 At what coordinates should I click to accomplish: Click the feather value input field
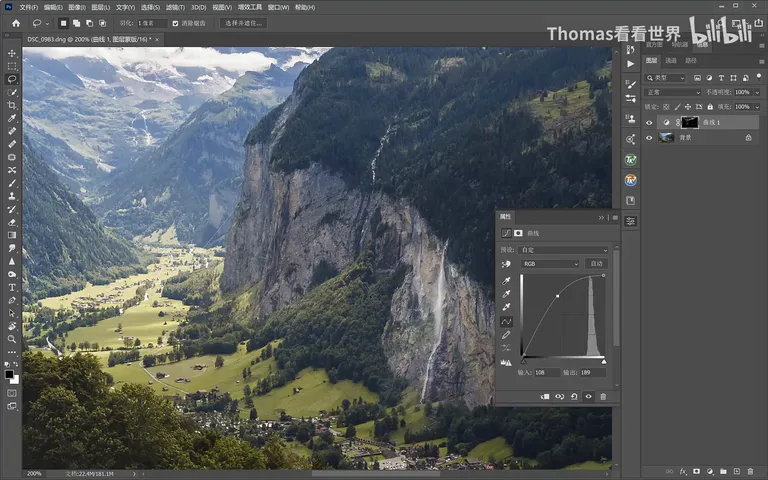click(x=152, y=23)
